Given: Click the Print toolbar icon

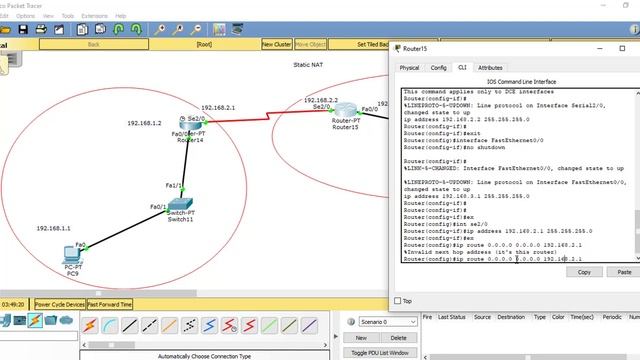Looking at the screenshot, I should (x=41, y=29).
